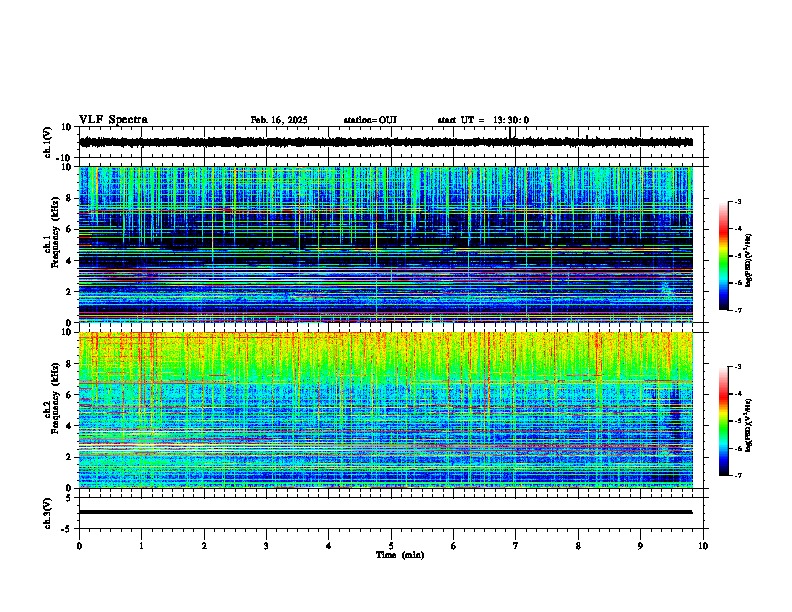Click the "-7" label on ch.2 color scale
This screenshot has width=792, height=612.
pos(738,475)
